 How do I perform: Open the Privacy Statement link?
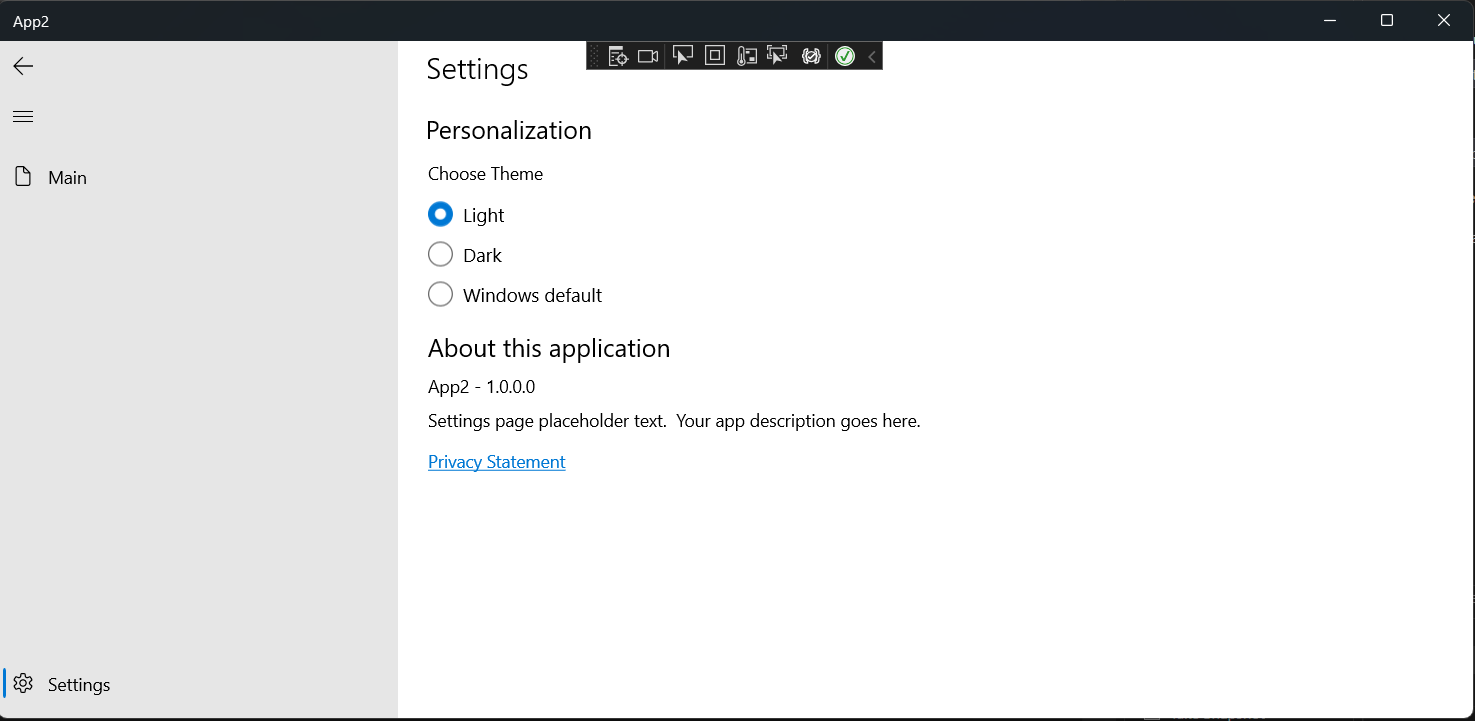tap(497, 461)
